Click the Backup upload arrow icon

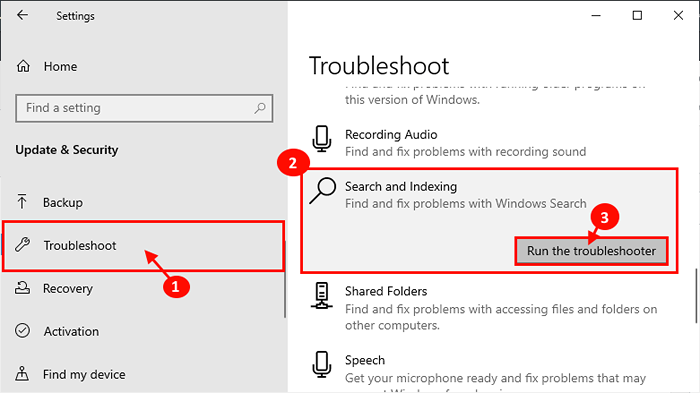click(x=22, y=202)
